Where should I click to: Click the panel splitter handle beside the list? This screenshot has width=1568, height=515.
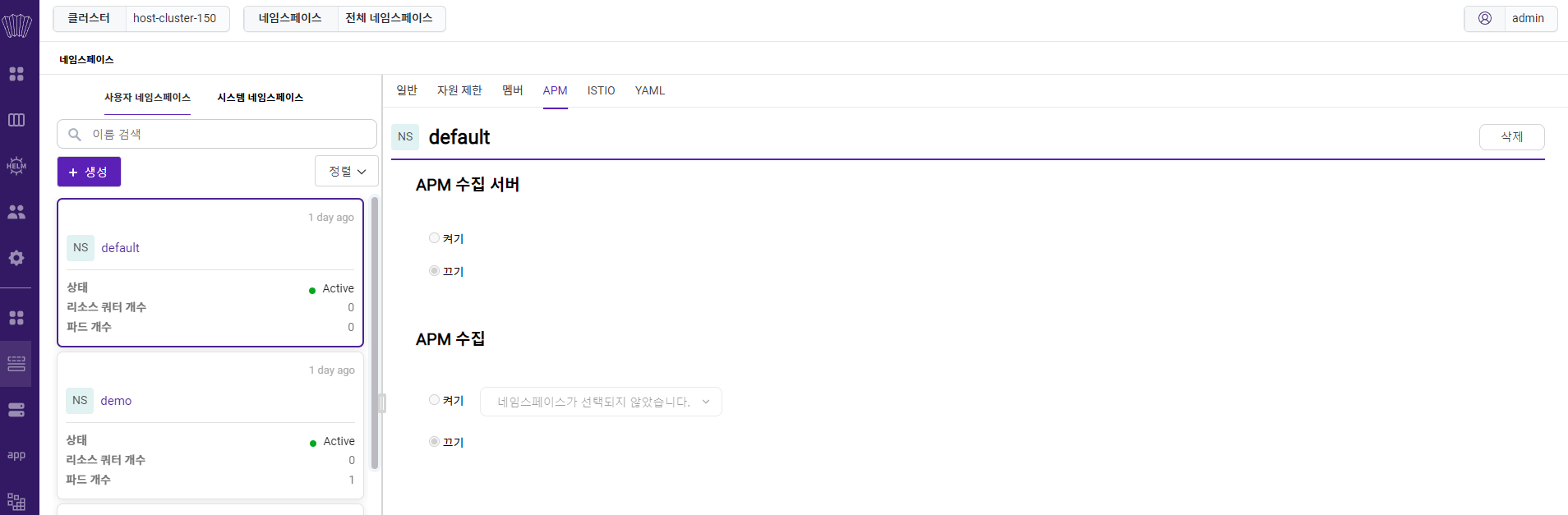point(382,402)
